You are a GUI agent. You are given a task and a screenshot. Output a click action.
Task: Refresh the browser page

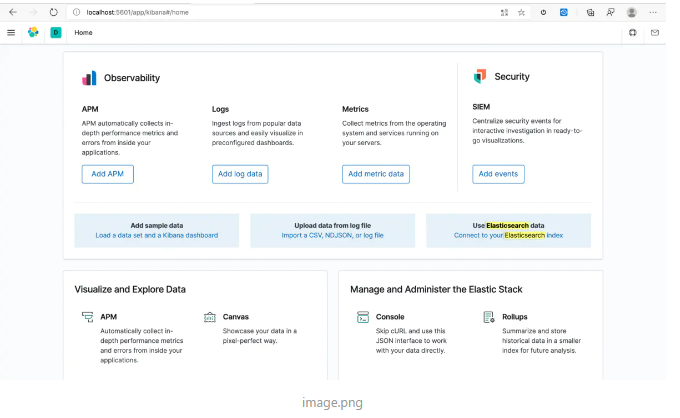[52, 12]
